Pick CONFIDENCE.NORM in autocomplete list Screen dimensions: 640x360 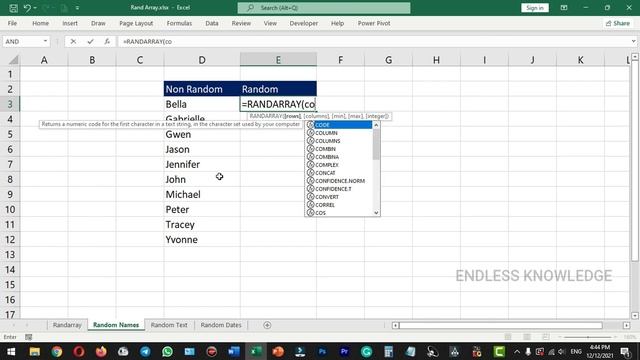339,181
